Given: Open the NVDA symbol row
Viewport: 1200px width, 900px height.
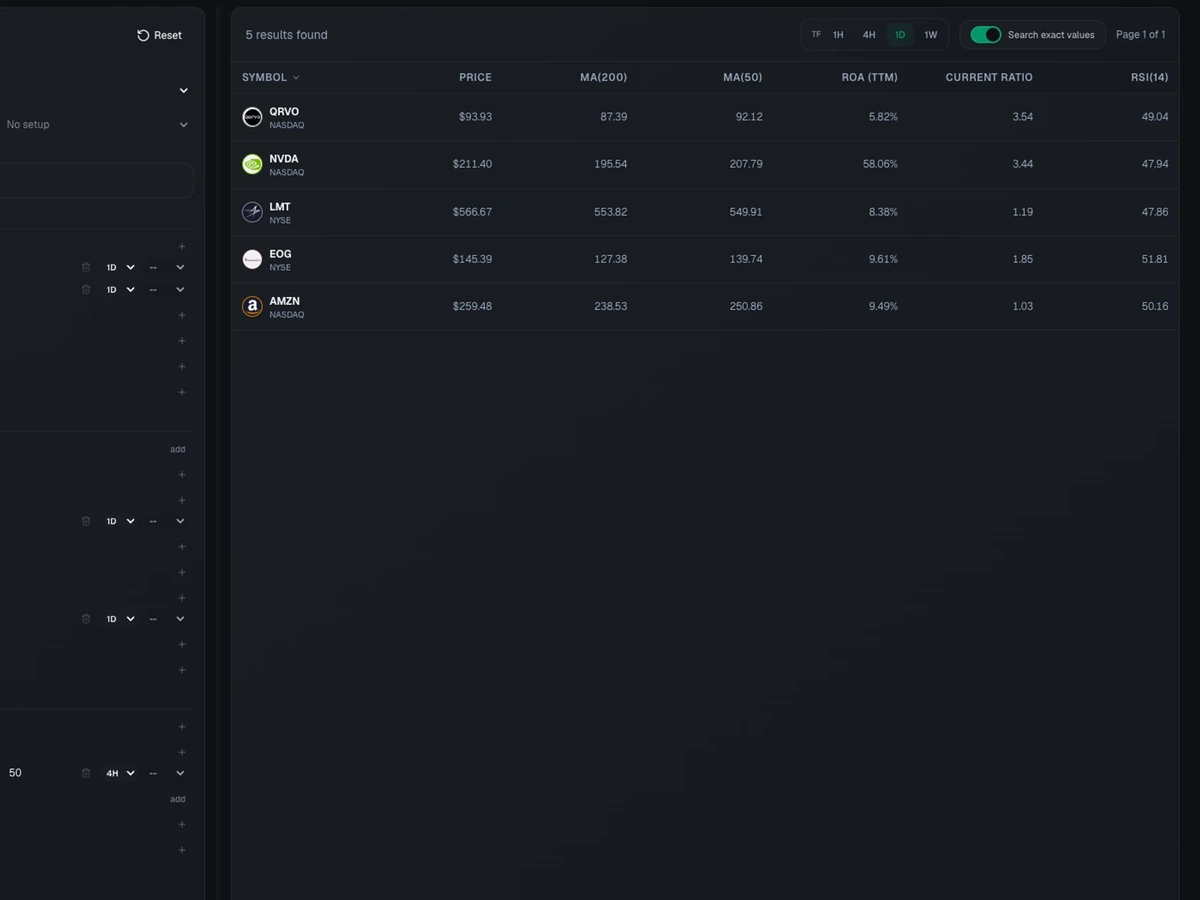Looking at the screenshot, I should point(705,164).
